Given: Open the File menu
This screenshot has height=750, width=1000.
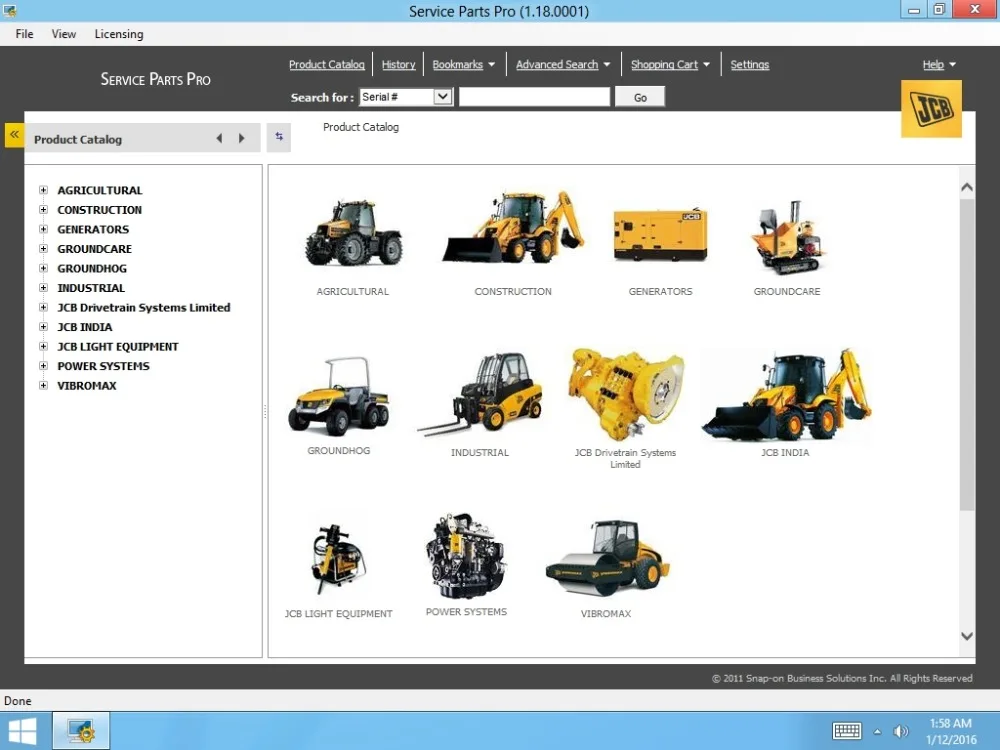Looking at the screenshot, I should 24,34.
